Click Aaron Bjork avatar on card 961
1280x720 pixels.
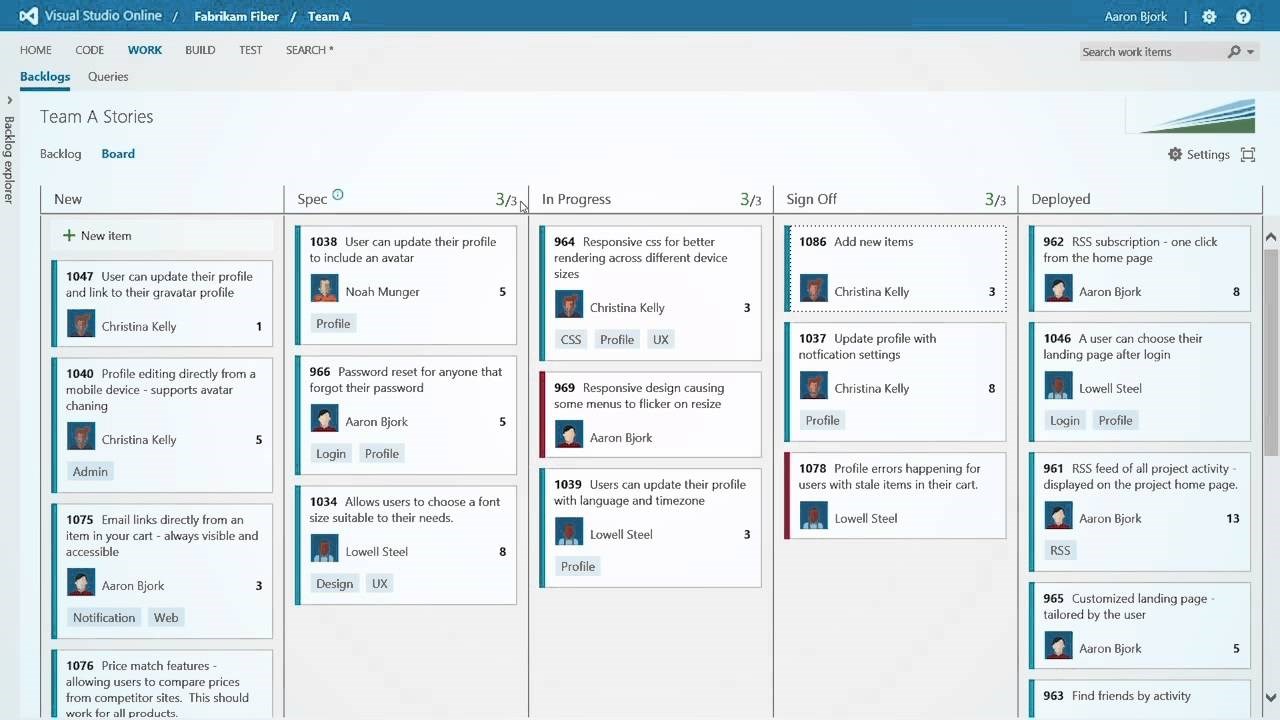click(1058, 516)
